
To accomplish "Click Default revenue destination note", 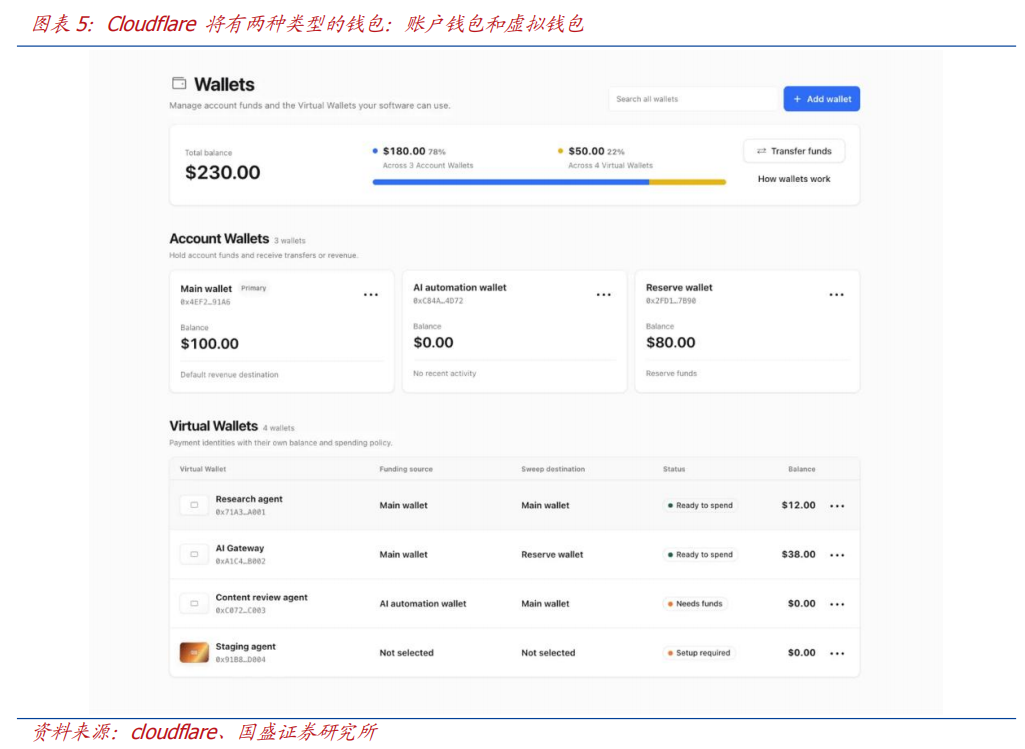I will tap(229, 374).
